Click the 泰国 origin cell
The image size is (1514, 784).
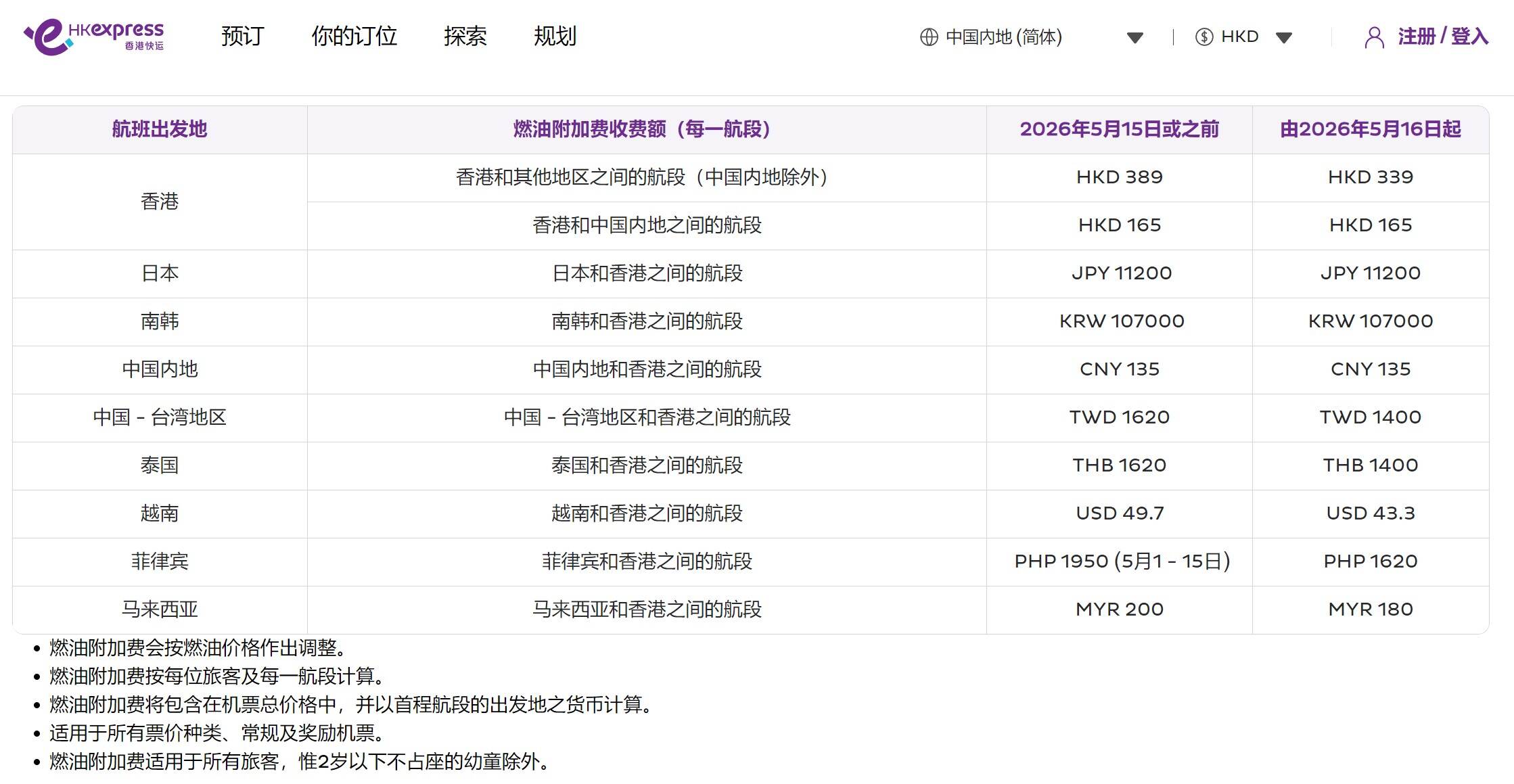point(160,465)
